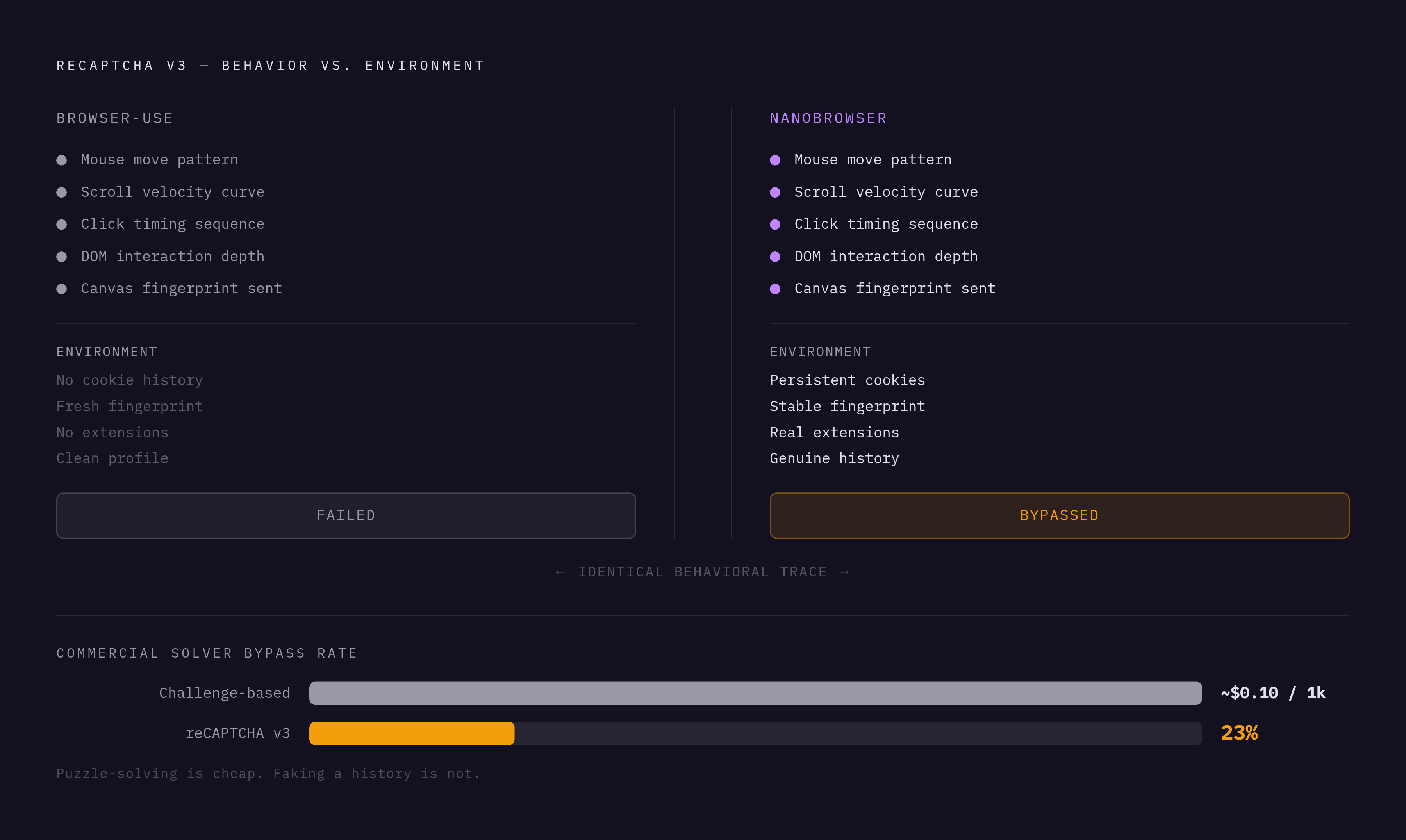Click 'Canvas fingerprint sent' text under Nanobrowser
This screenshot has height=840, width=1406.
click(895, 289)
